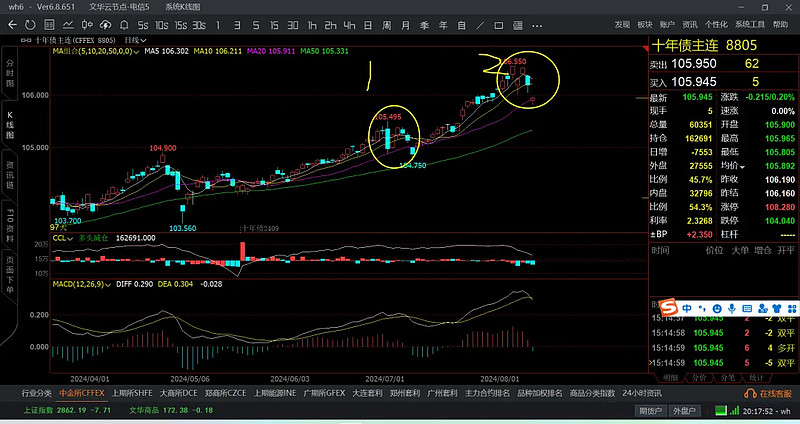Select the 中金所CFFEX exchange tab

point(82,393)
